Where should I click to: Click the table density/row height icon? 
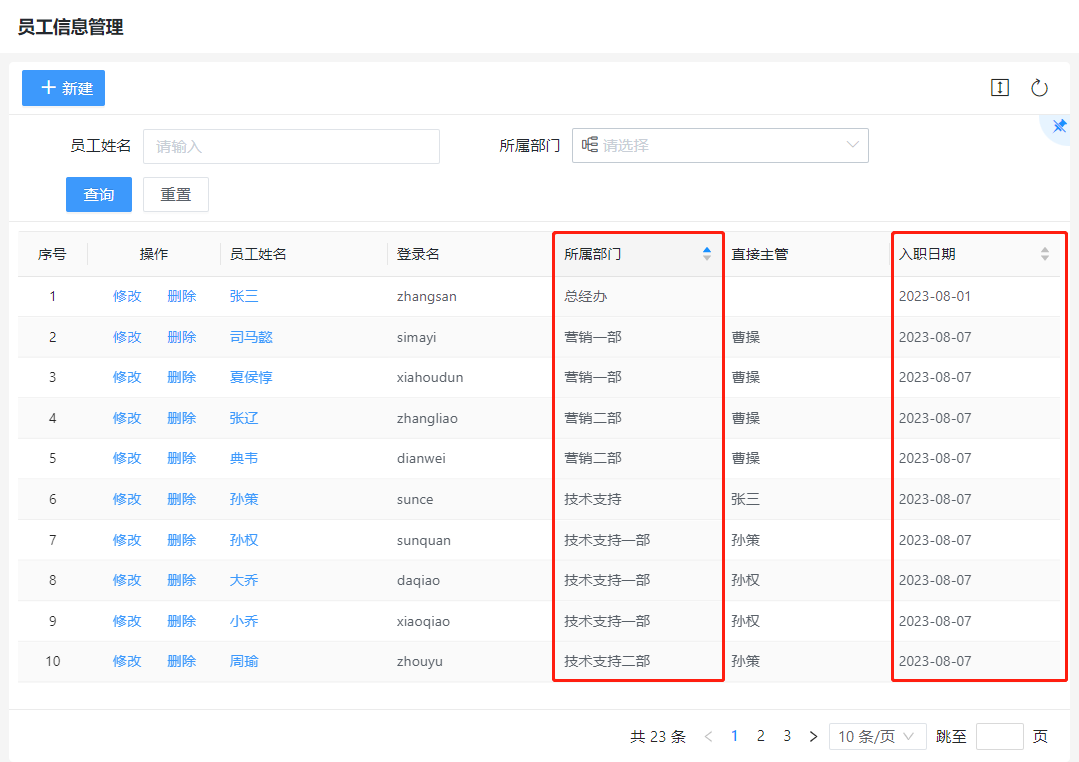point(999,88)
